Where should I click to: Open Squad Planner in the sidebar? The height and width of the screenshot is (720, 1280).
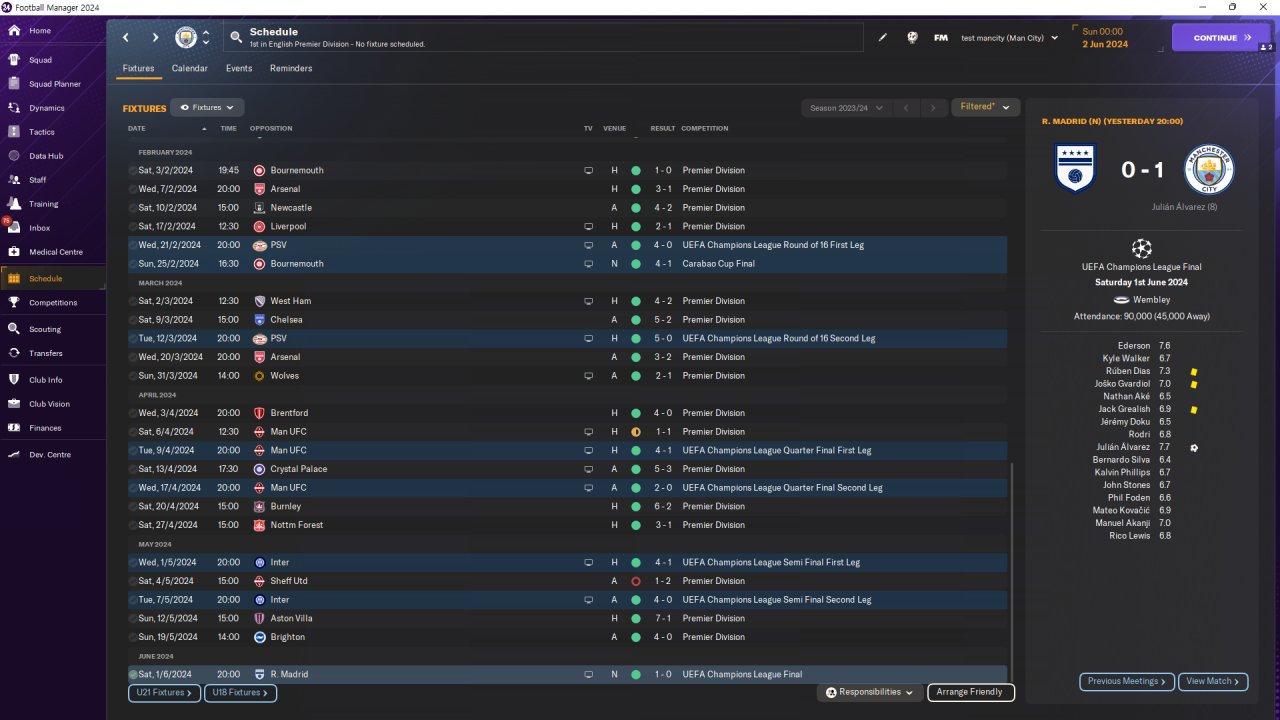coord(53,84)
